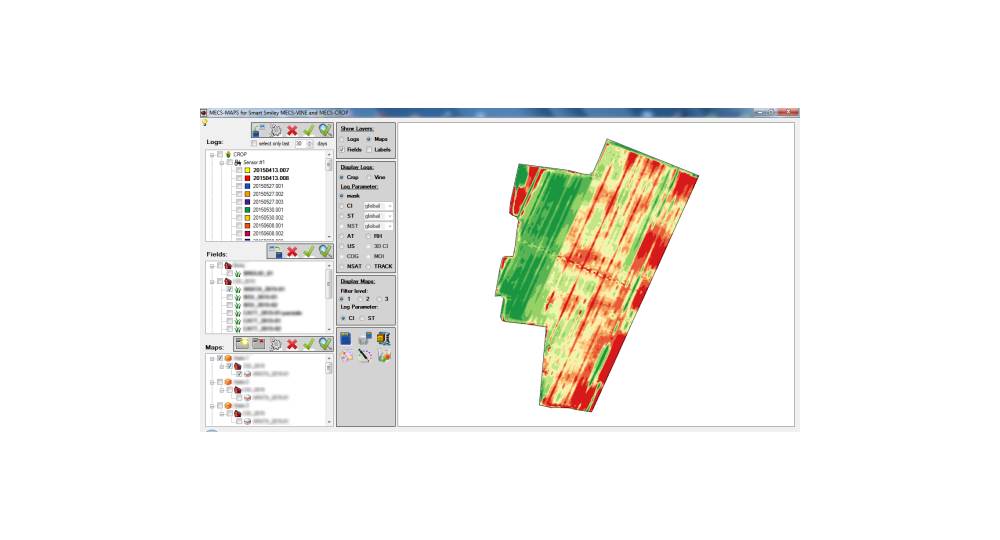Image resolution: width=1000 pixels, height=540 pixels.
Task: Open the global dropdown next to NST
Action: [x=378, y=226]
